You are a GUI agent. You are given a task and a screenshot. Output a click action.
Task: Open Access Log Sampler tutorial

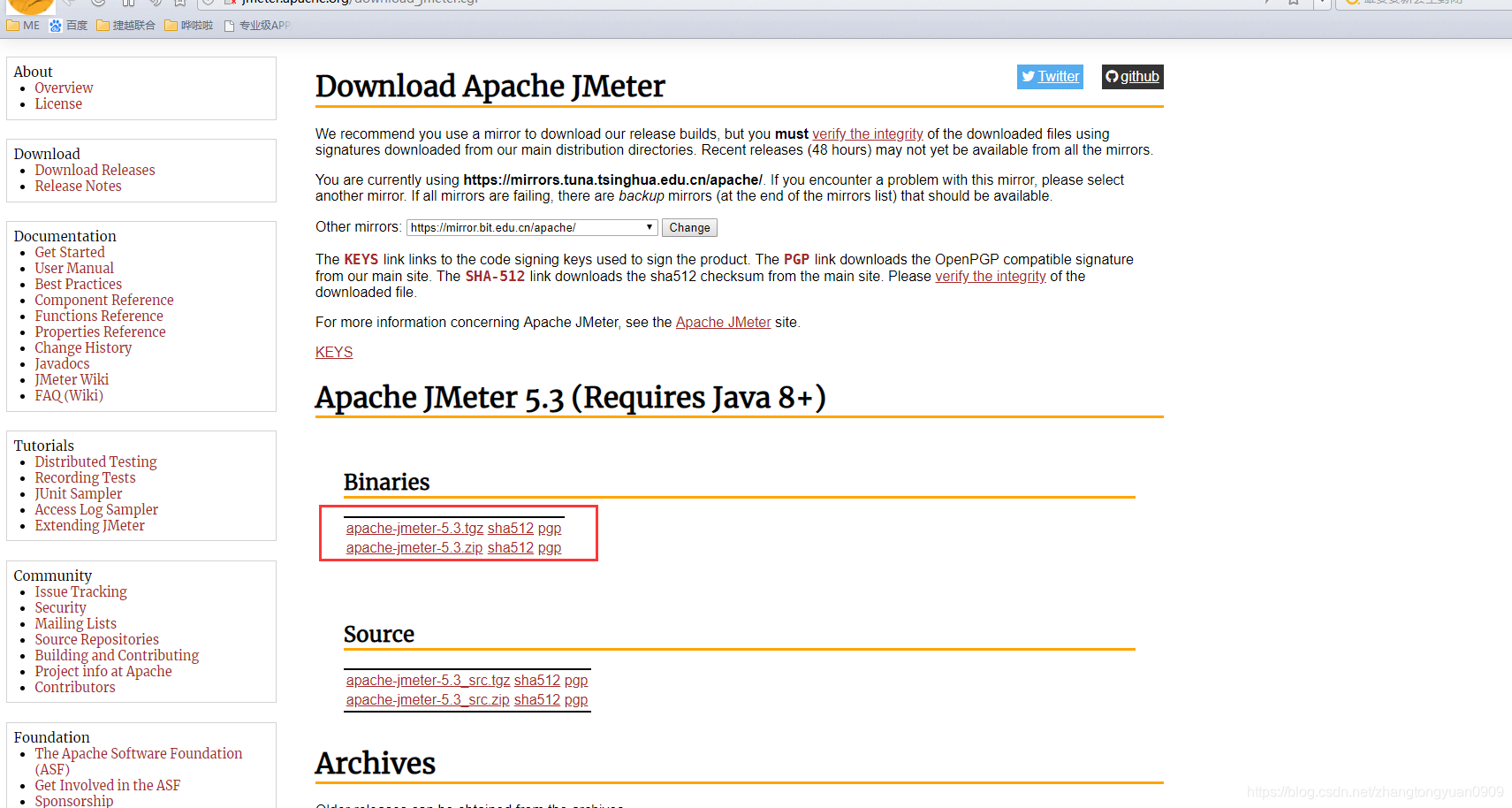(96, 510)
